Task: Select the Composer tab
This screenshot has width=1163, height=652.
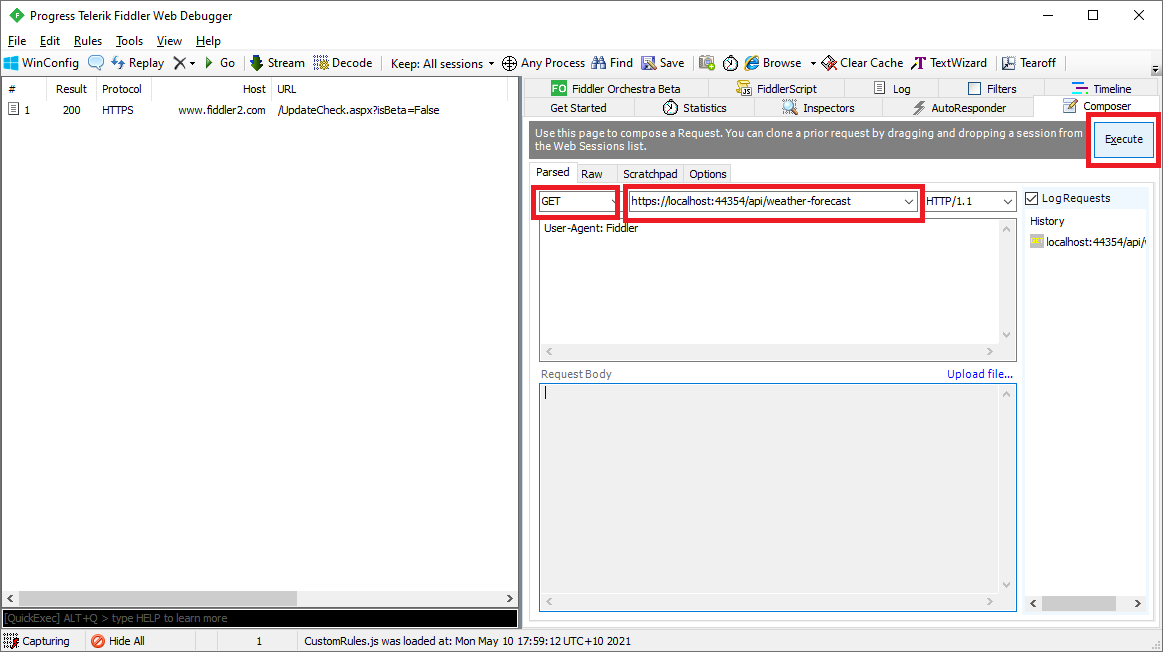Action: (1097, 106)
